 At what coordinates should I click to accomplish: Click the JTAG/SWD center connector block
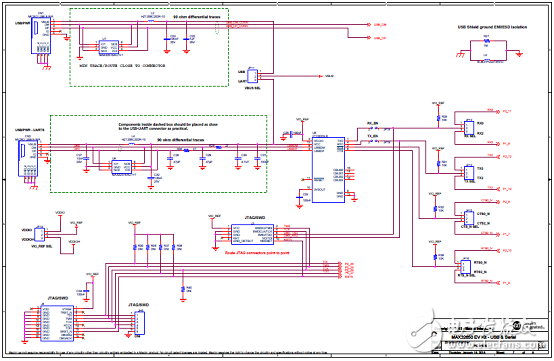click(x=252, y=234)
